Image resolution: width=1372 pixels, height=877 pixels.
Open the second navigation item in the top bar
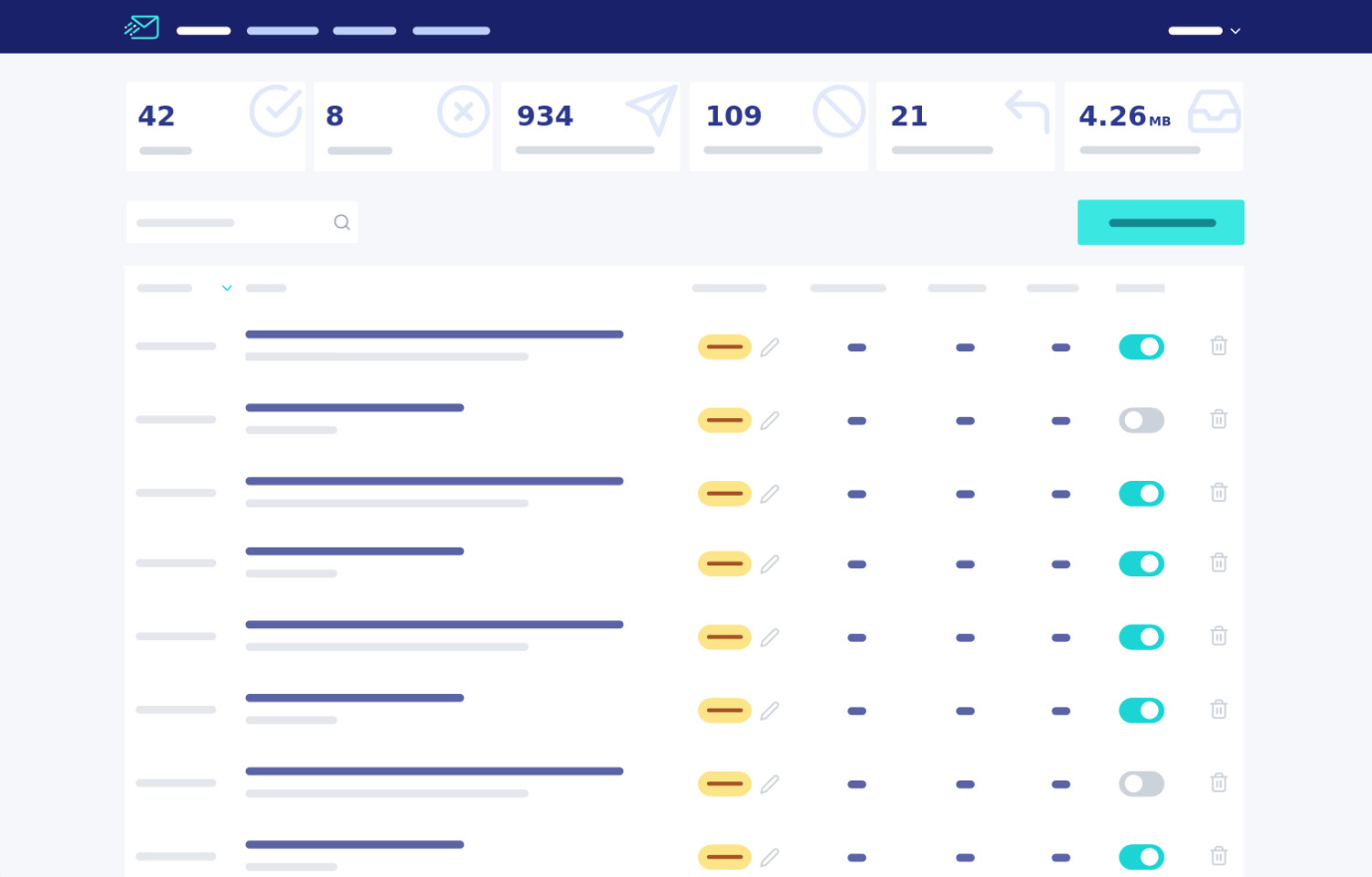click(x=283, y=31)
